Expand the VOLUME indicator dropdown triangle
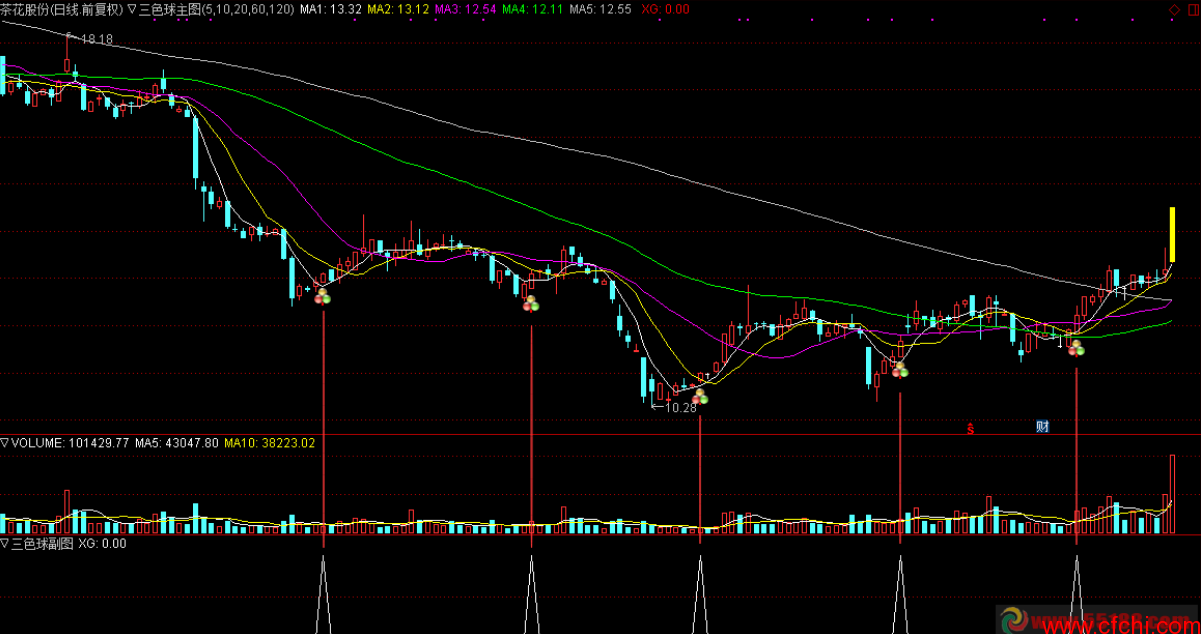Viewport: 1201px width, 634px height. click(x=5, y=442)
